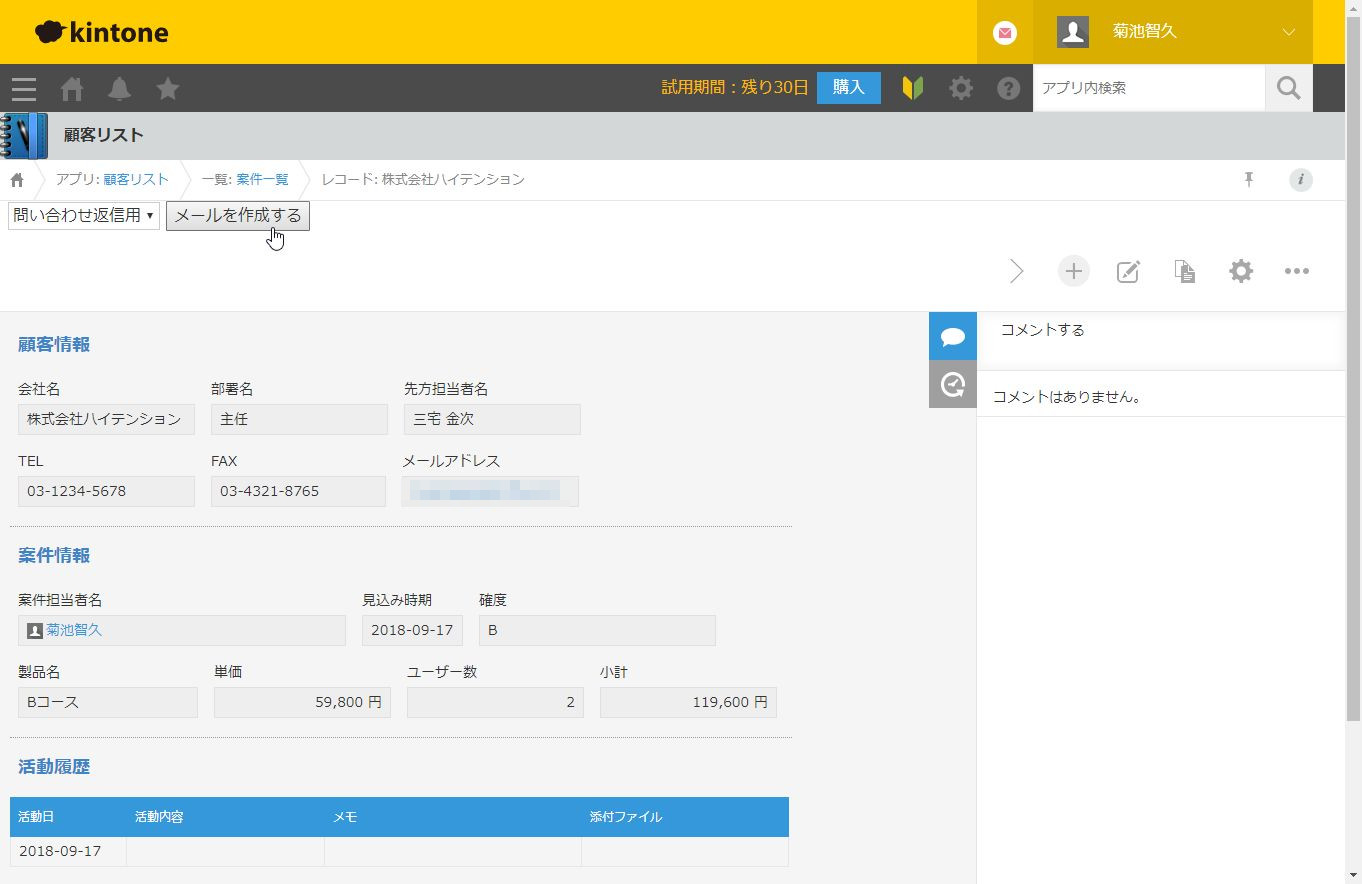
Task: Click the add new record plus icon
Action: tap(1073, 271)
